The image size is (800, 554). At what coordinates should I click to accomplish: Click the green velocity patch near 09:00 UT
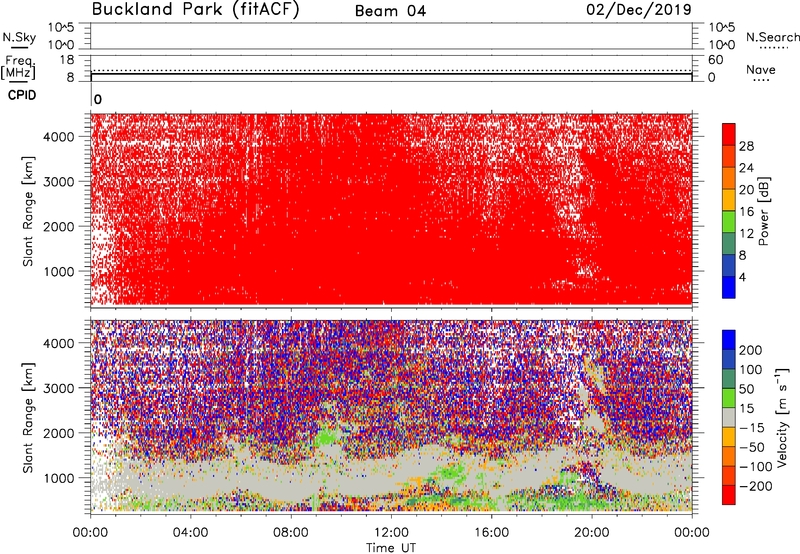326,438
